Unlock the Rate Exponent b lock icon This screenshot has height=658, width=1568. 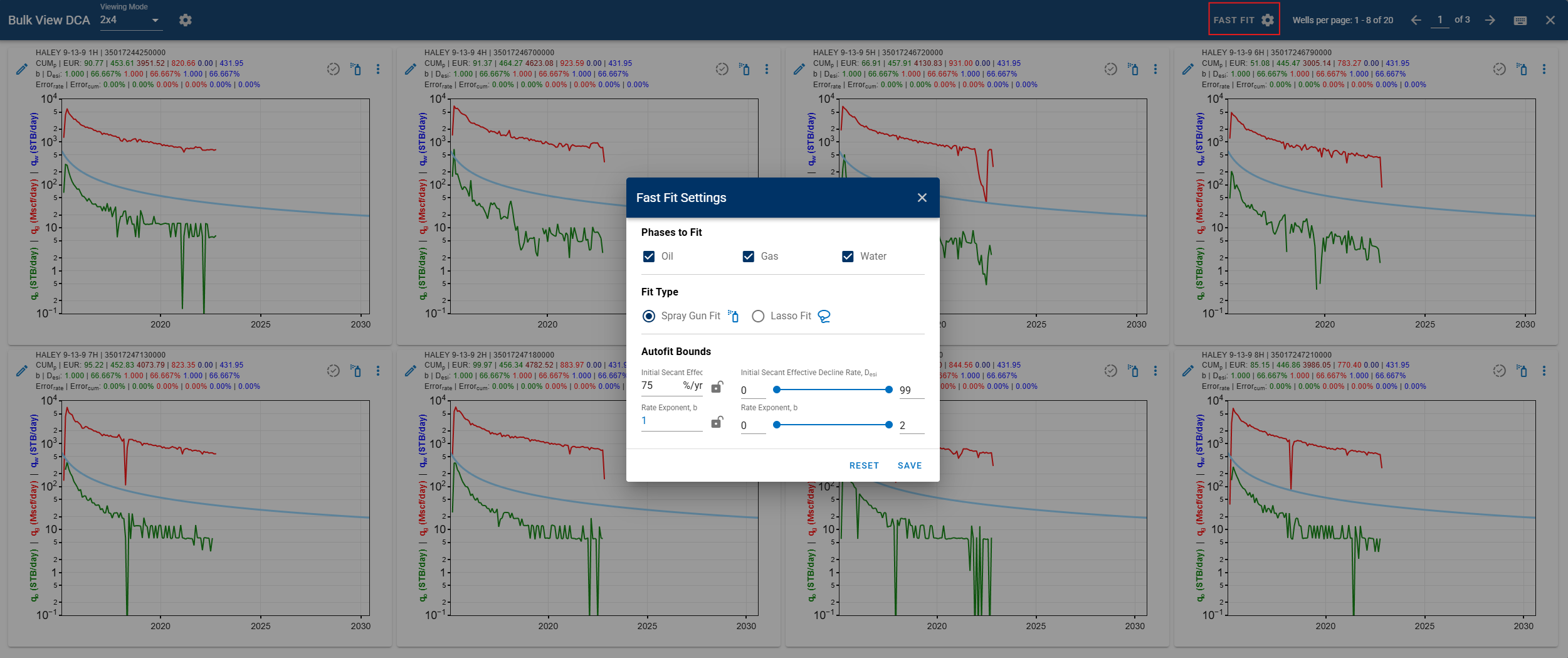(x=717, y=422)
